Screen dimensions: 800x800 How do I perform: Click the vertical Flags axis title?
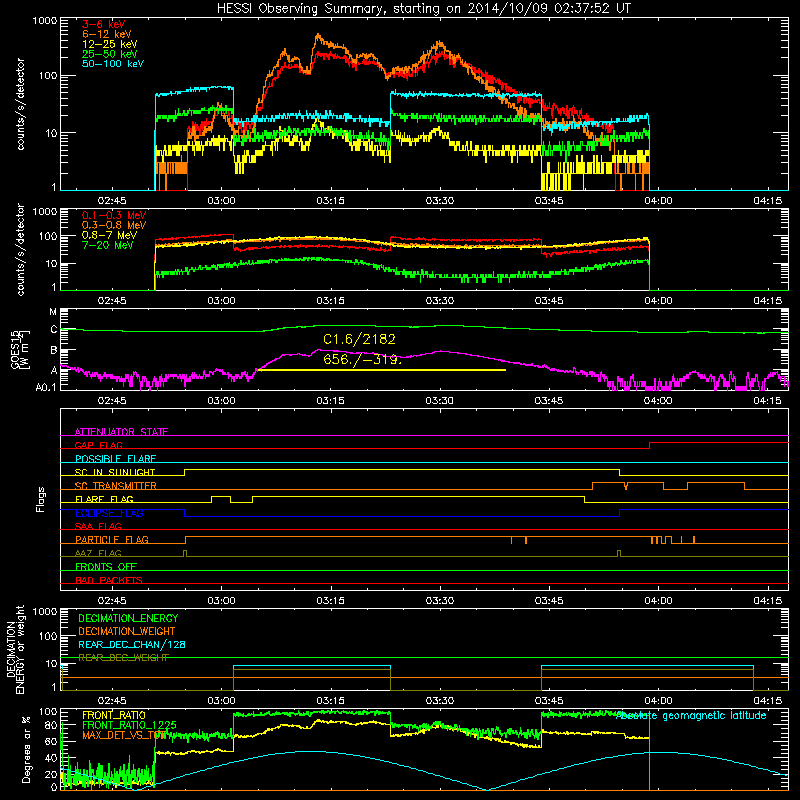pos(41,499)
